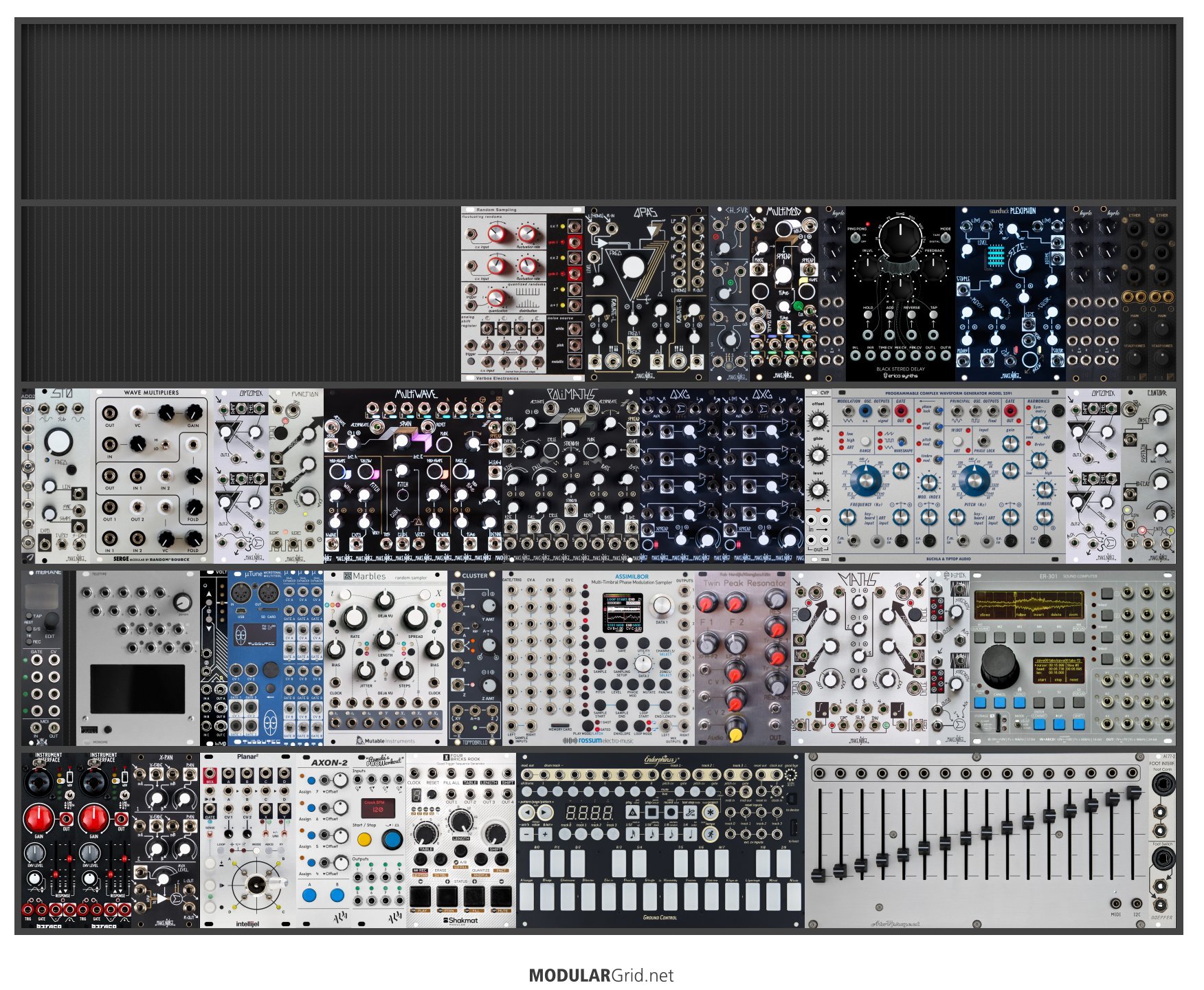The width and height of the screenshot is (1204, 990).
Task: Select the X-Pan module
Action: pyautogui.click(x=166, y=840)
